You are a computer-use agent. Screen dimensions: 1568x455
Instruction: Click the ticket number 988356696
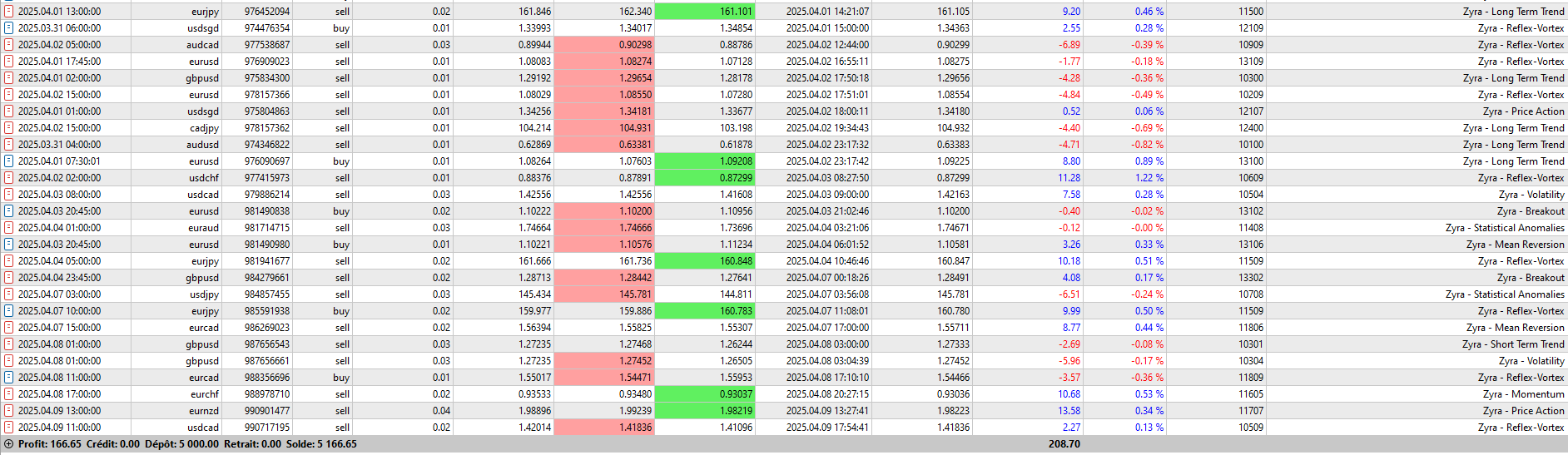pos(267,378)
